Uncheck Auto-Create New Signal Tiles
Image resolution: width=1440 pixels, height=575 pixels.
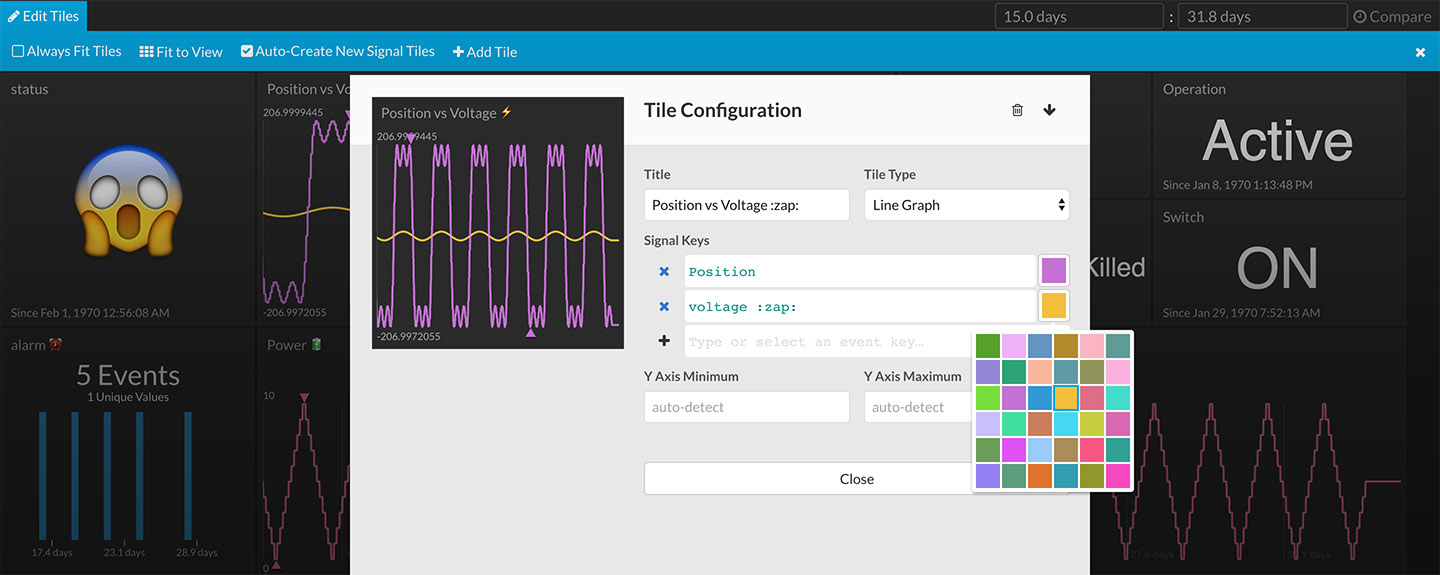pos(247,52)
